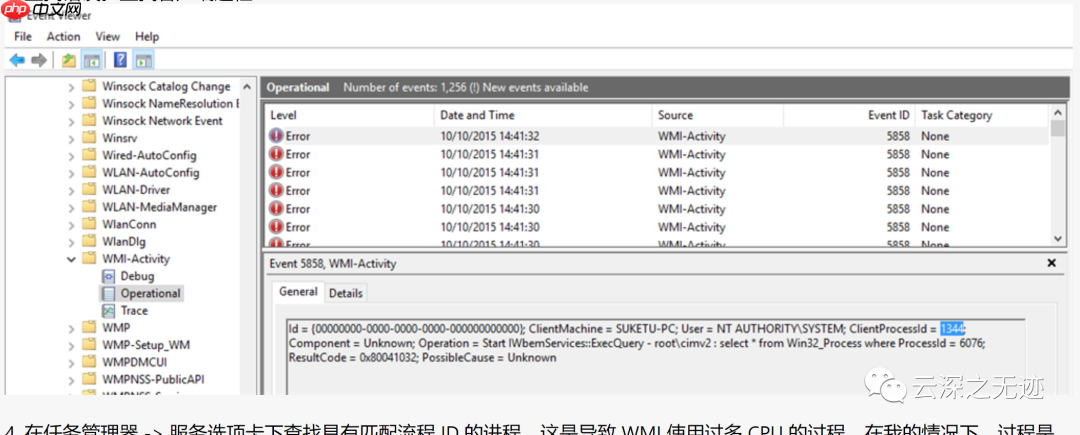The image size is (1080, 435).
Task: Select the WlanDlg tree folder
Action: (x=123, y=242)
